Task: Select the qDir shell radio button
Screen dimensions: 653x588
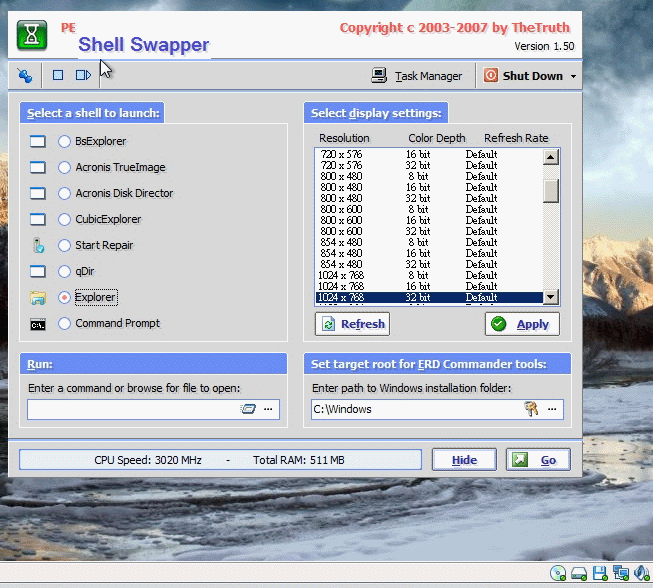Action: (64, 272)
